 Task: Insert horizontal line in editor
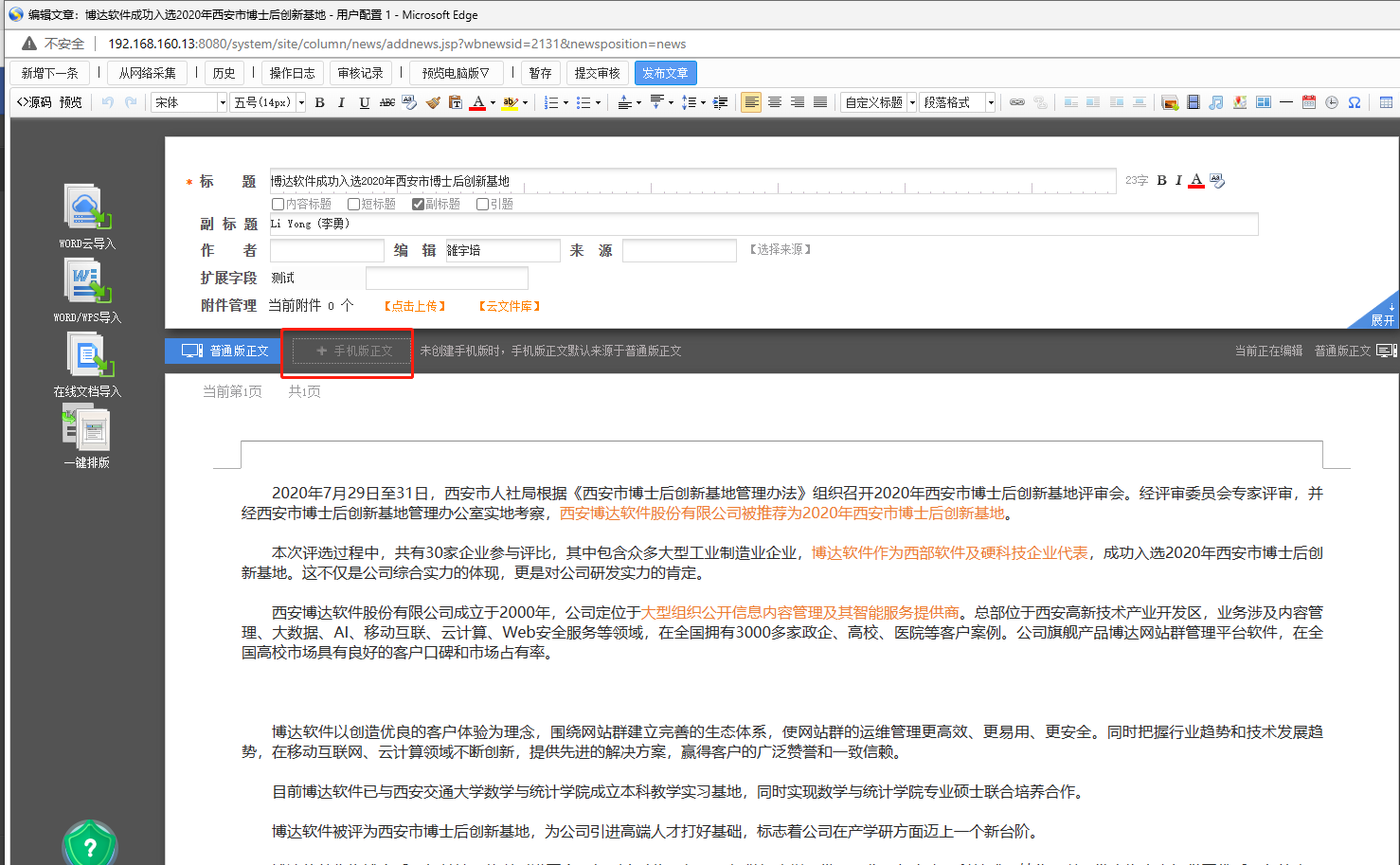[1285, 102]
